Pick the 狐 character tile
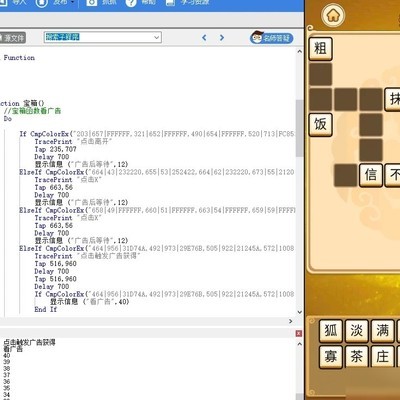 pos(331,331)
